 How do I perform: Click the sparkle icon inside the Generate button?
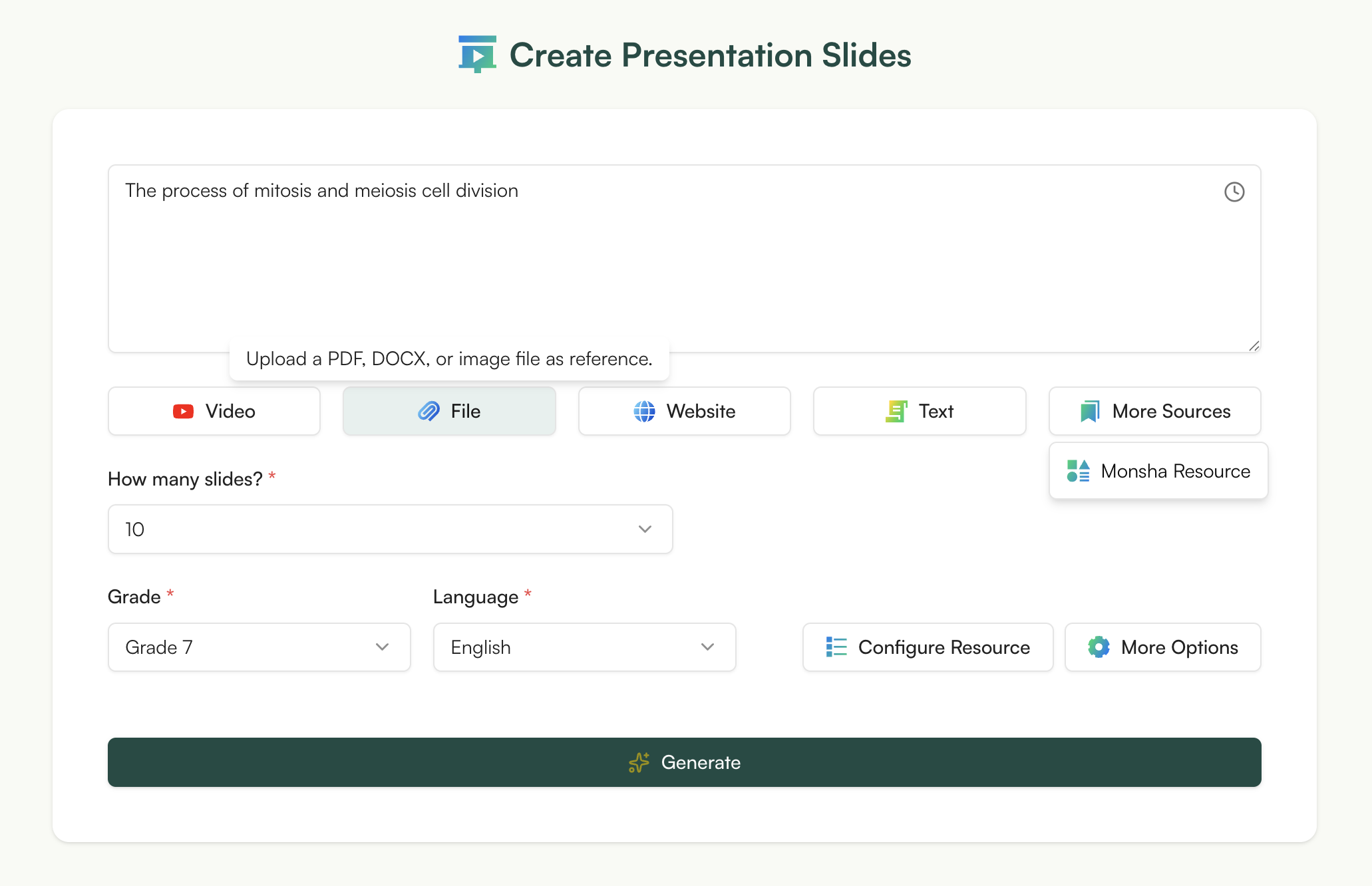click(639, 762)
